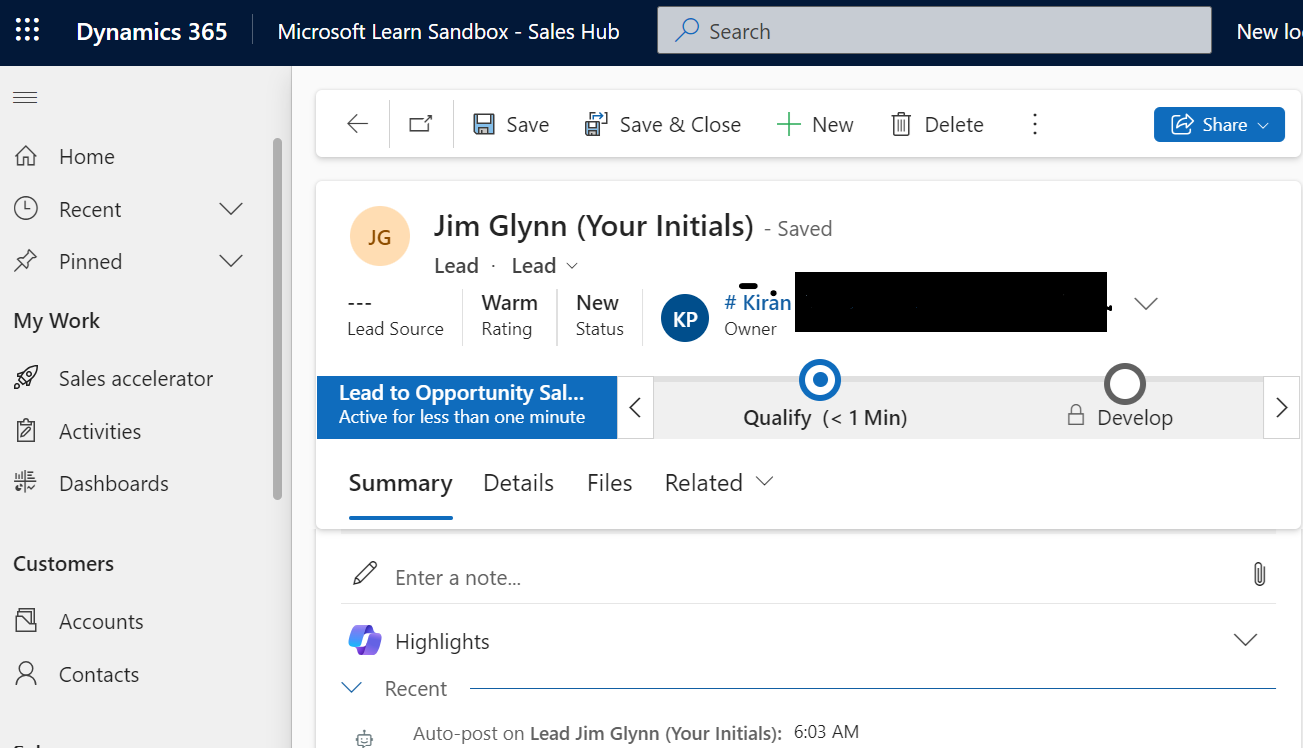Click the New Status value
Image resolution: width=1303 pixels, height=748 pixels.
(x=597, y=302)
